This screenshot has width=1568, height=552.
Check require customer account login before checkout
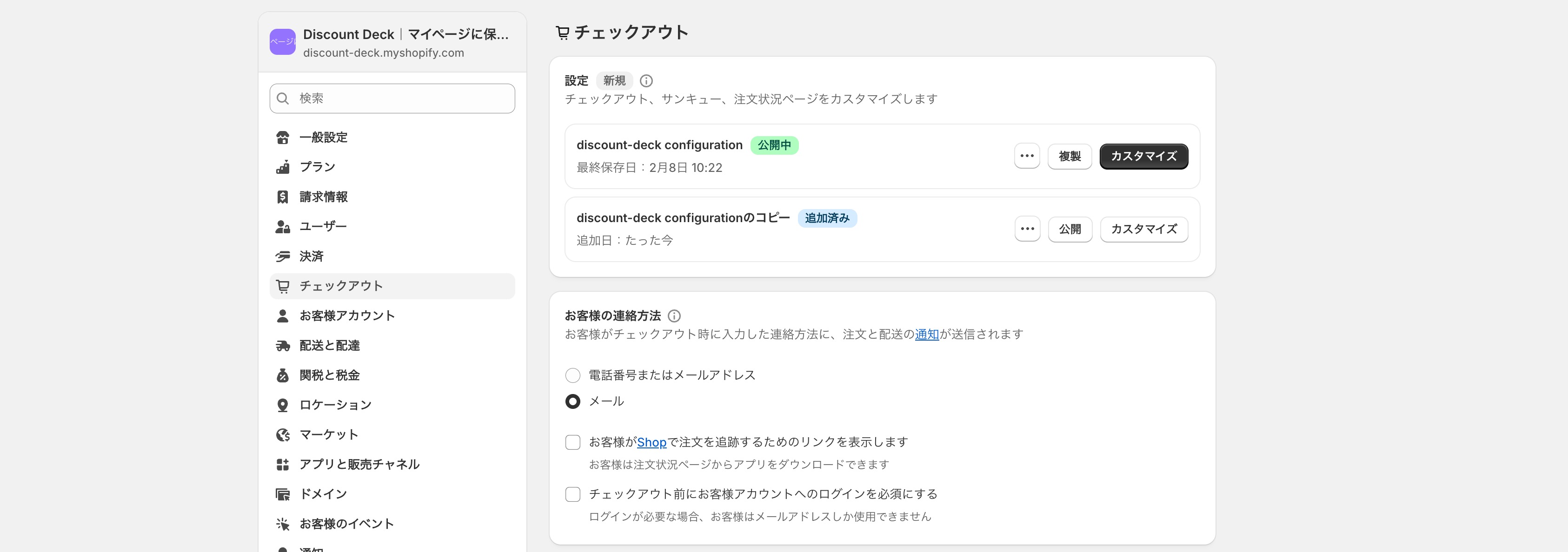tap(573, 494)
